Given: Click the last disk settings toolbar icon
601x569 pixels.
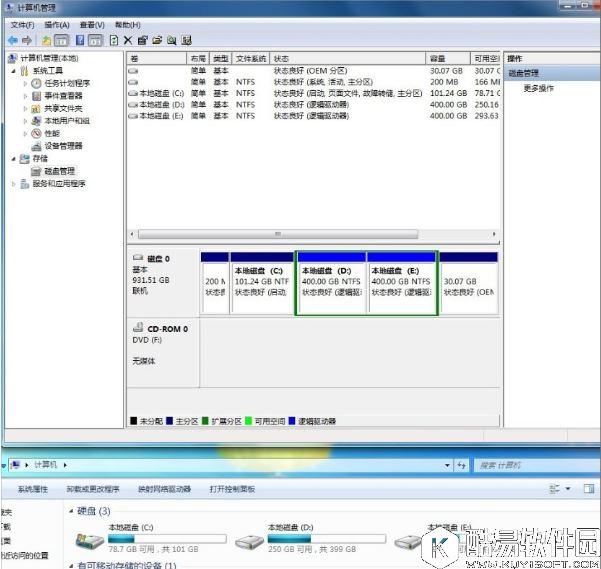Looking at the screenshot, I should coord(186,40).
